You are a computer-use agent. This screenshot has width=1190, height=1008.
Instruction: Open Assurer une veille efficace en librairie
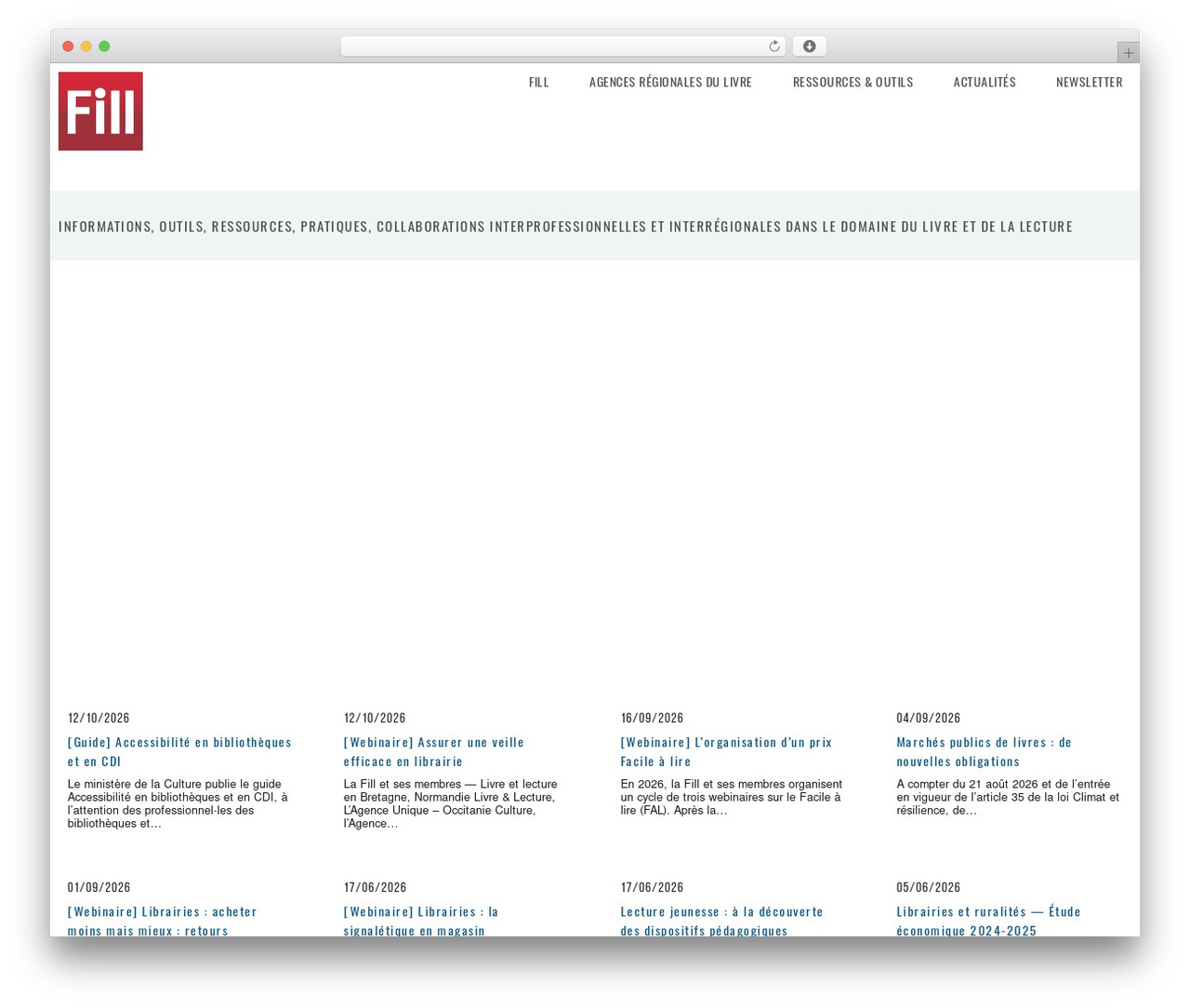(434, 751)
